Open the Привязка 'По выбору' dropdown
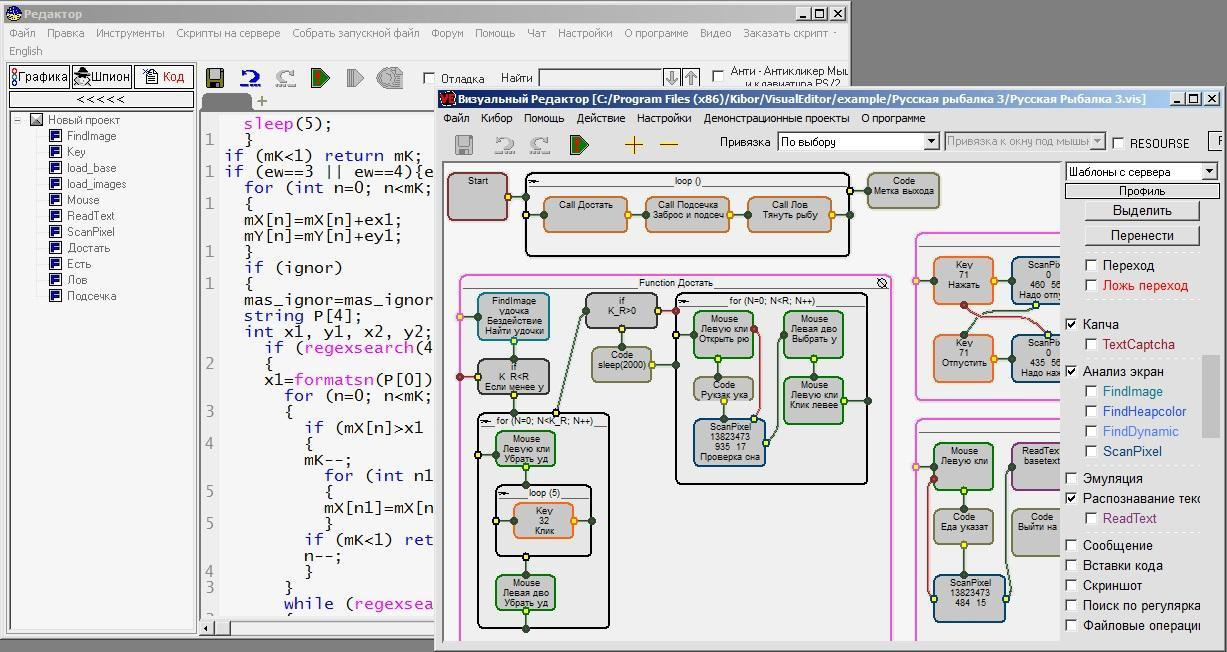Screen dimensions: 1227x652 [x=930, y=142]
